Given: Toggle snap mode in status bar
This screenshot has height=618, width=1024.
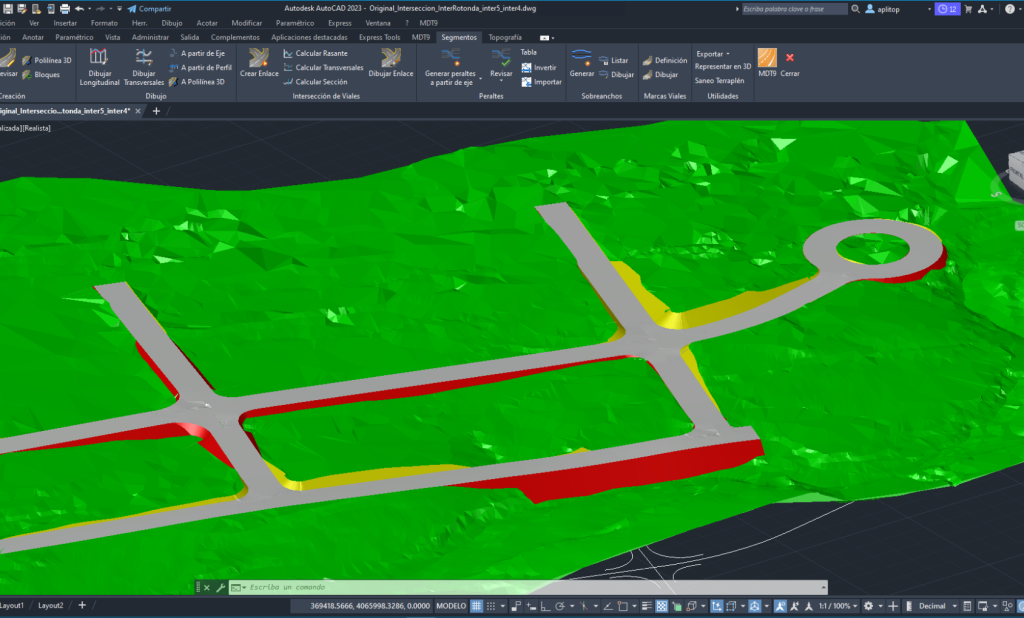Looking at the screenshot, I should pyautogui.click(x=491, y=606).
